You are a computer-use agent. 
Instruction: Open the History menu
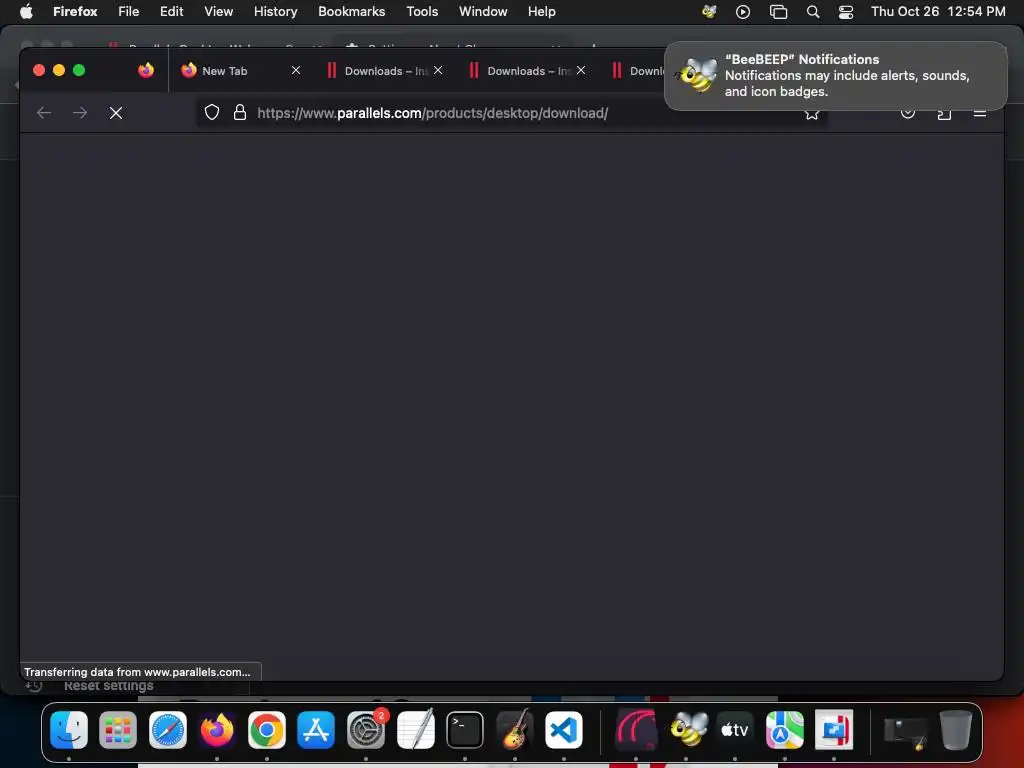tap(275, 11)
